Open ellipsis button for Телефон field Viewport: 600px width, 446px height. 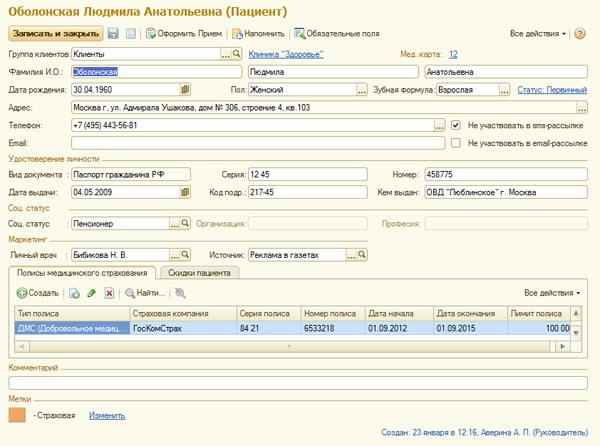pos(439,125)
